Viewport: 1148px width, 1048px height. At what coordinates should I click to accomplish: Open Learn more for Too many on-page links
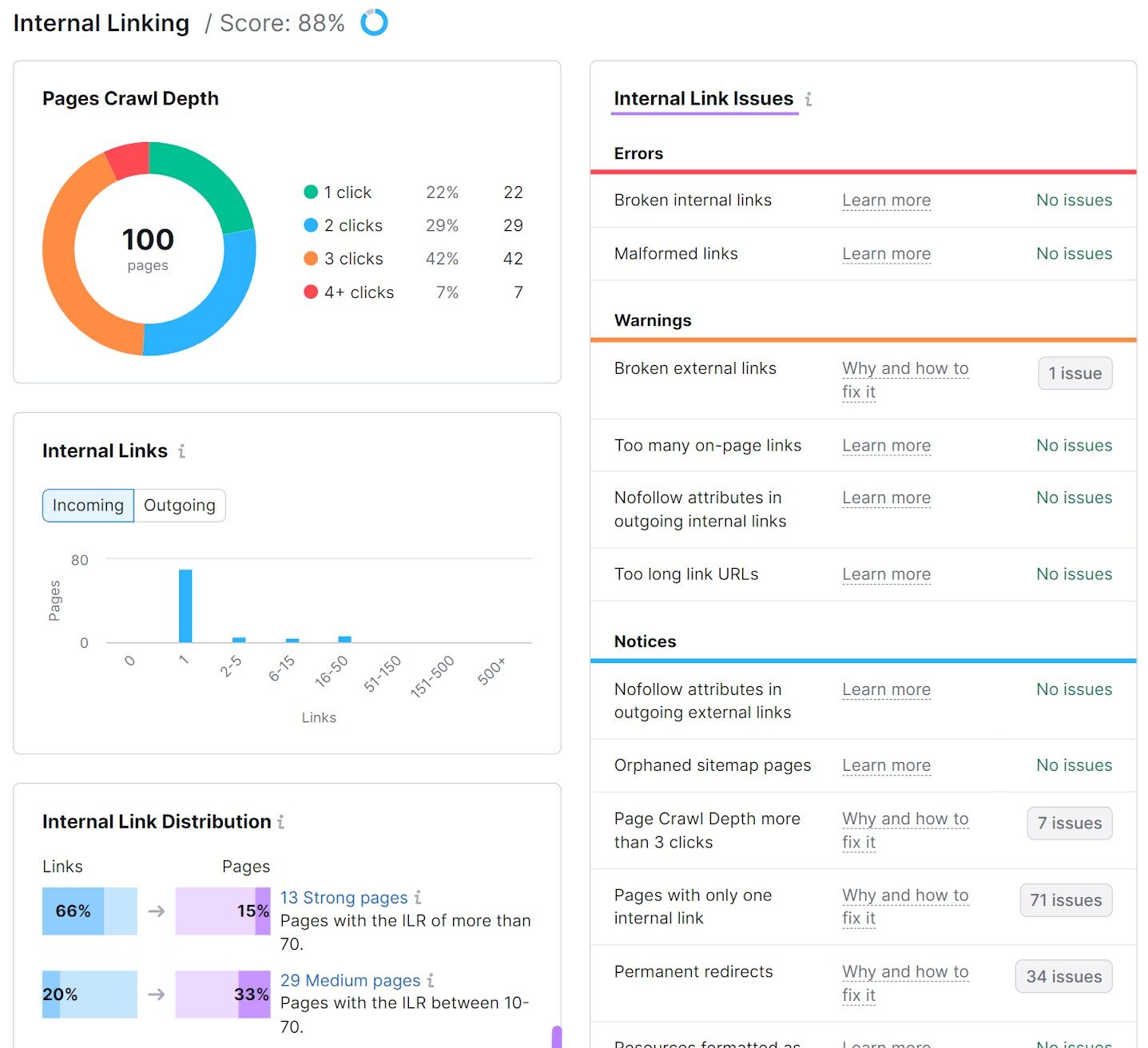coord(886,446)
